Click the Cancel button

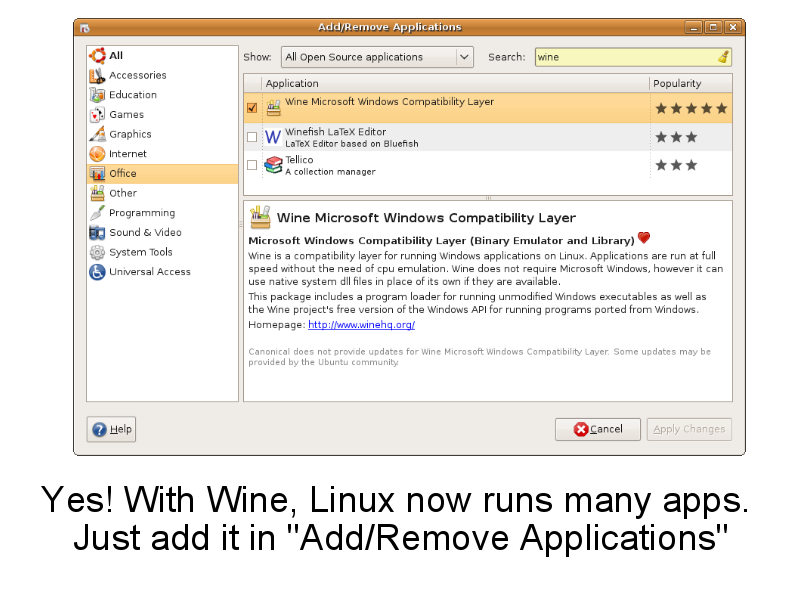pyautogui.click(x=597, y=429)
